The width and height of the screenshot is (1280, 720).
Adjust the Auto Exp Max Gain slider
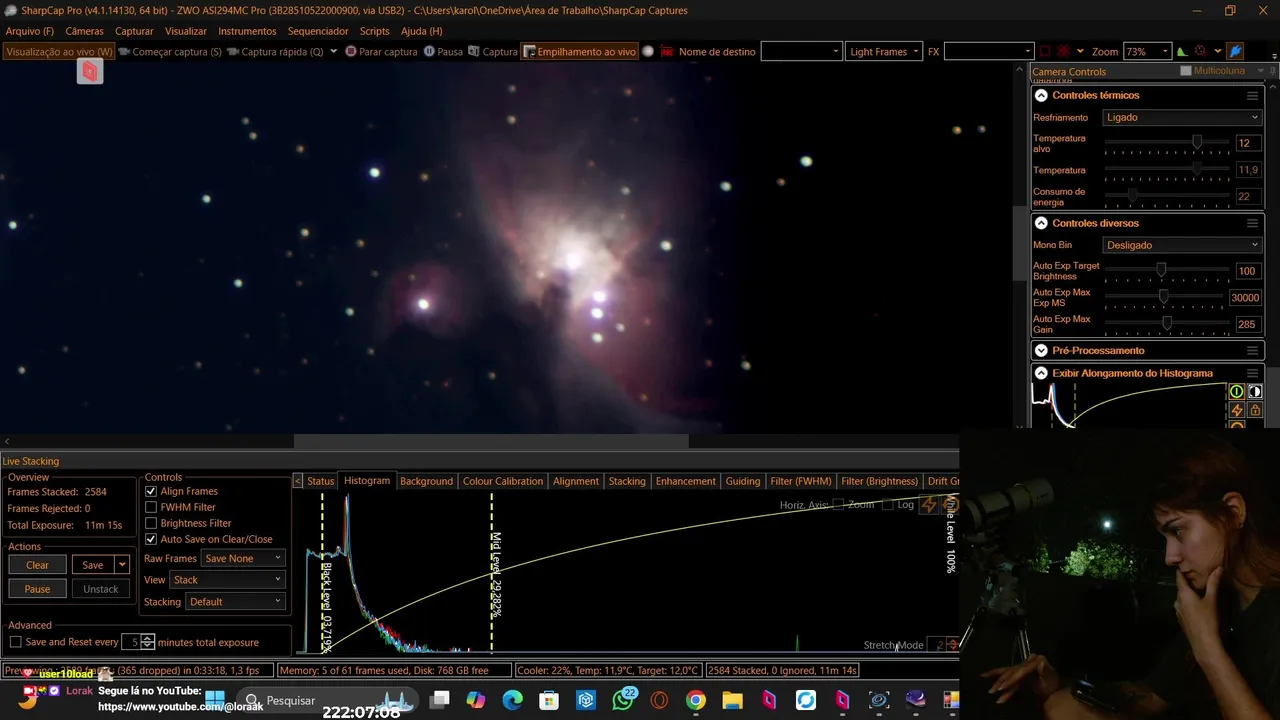(x=1167, y=324)
